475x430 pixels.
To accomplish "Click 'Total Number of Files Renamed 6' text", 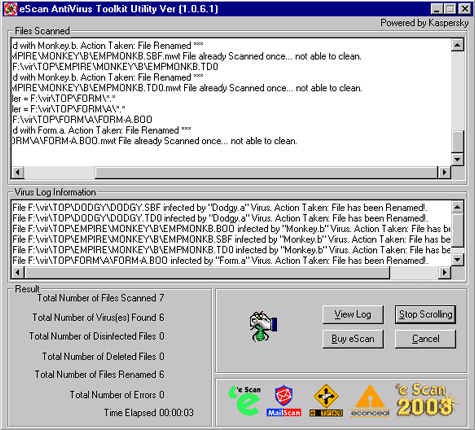I will pyautogui.click(x=100, y=374).
